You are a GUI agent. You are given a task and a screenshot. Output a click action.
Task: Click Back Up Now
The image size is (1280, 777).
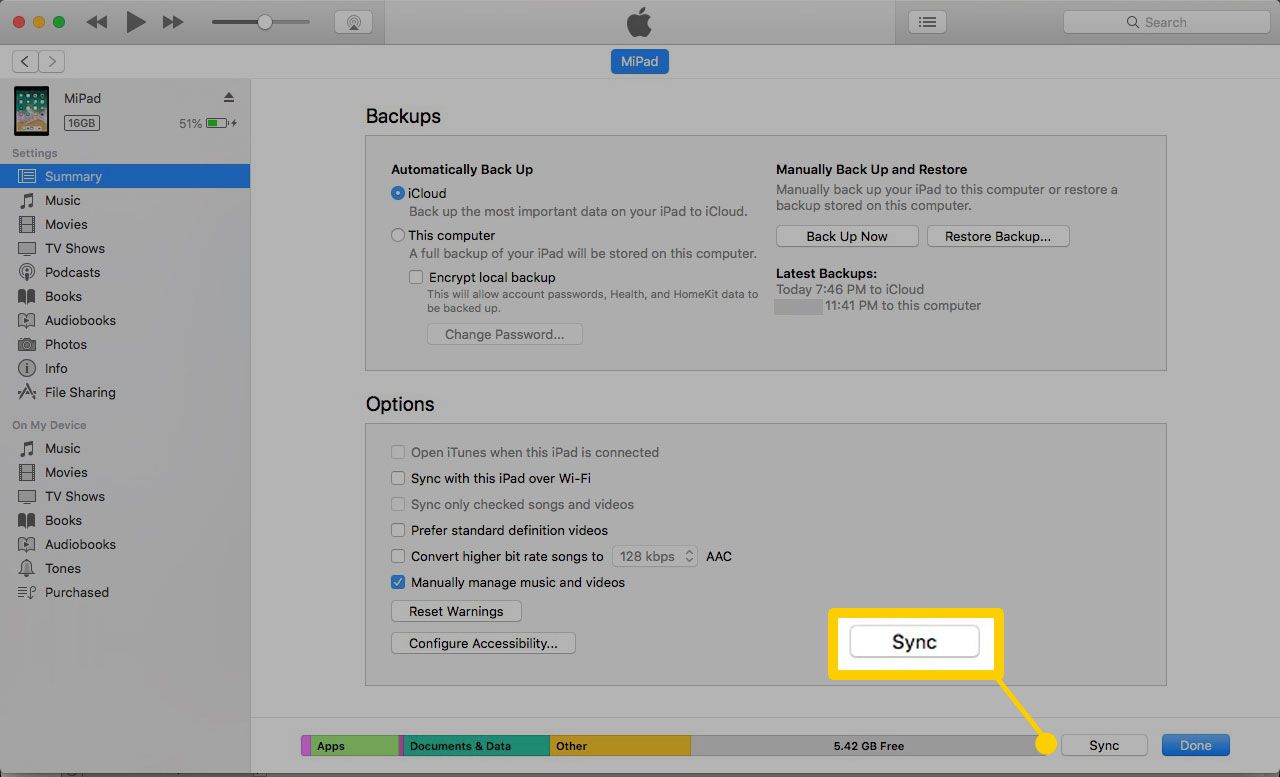click(x=847, y=236)
